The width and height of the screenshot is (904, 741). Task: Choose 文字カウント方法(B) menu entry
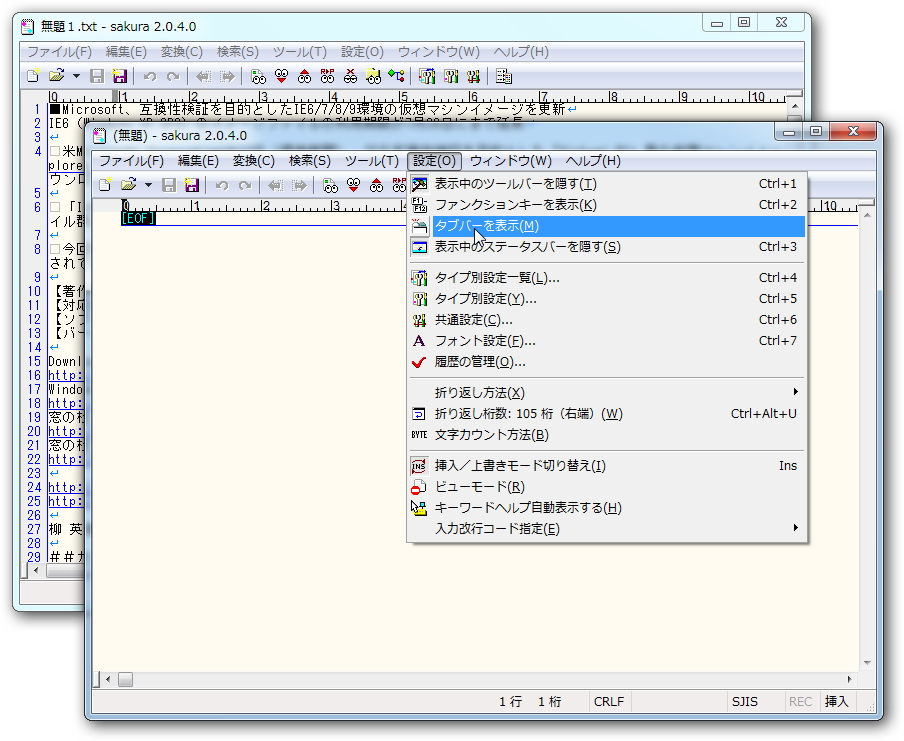point(607,435)
